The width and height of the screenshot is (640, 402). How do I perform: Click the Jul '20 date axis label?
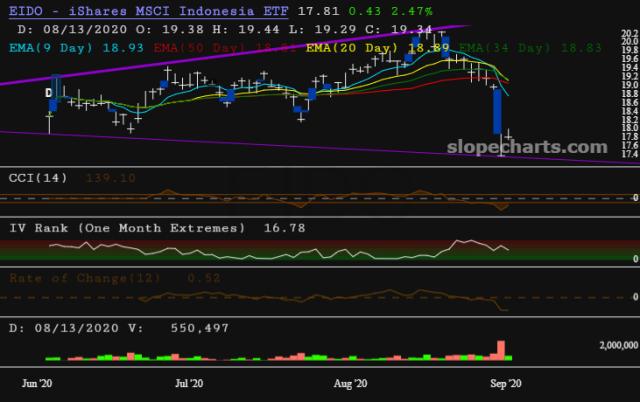click(190, 383)
